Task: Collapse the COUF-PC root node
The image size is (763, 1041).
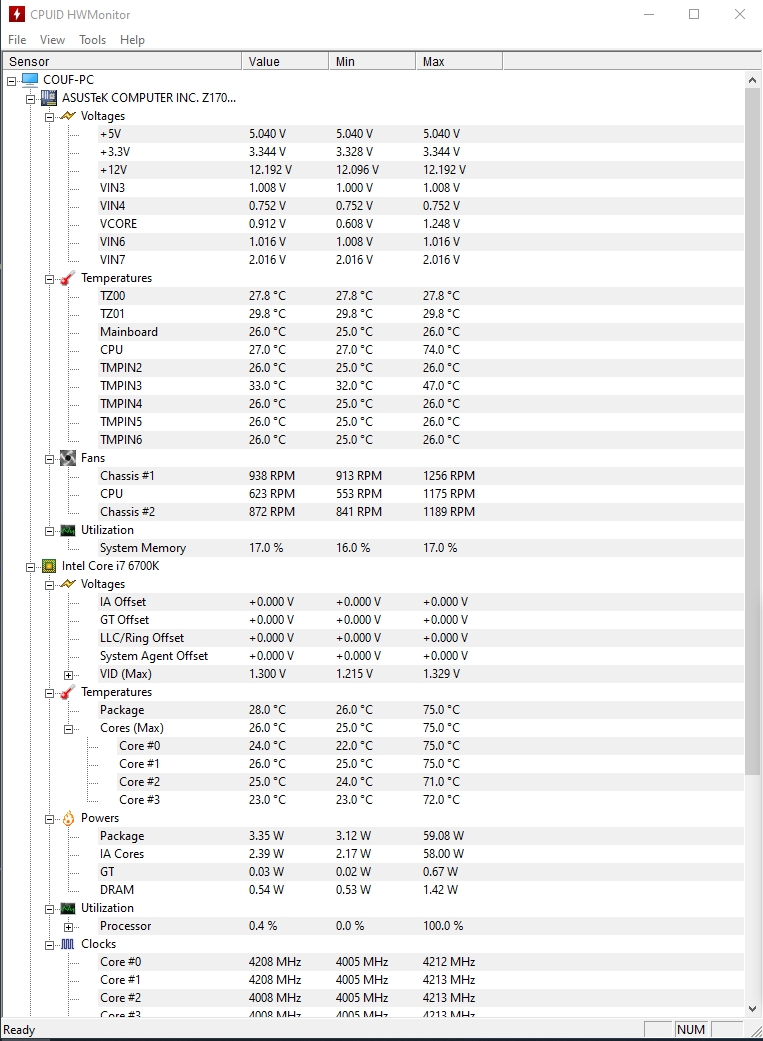Action: tap(11, 80)
